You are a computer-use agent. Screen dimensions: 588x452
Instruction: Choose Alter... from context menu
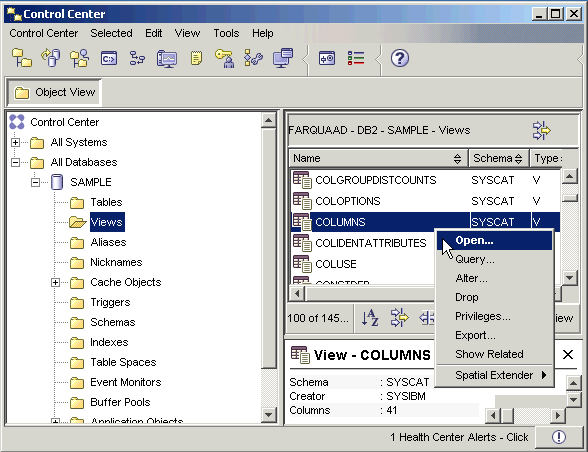click(494, 278)
